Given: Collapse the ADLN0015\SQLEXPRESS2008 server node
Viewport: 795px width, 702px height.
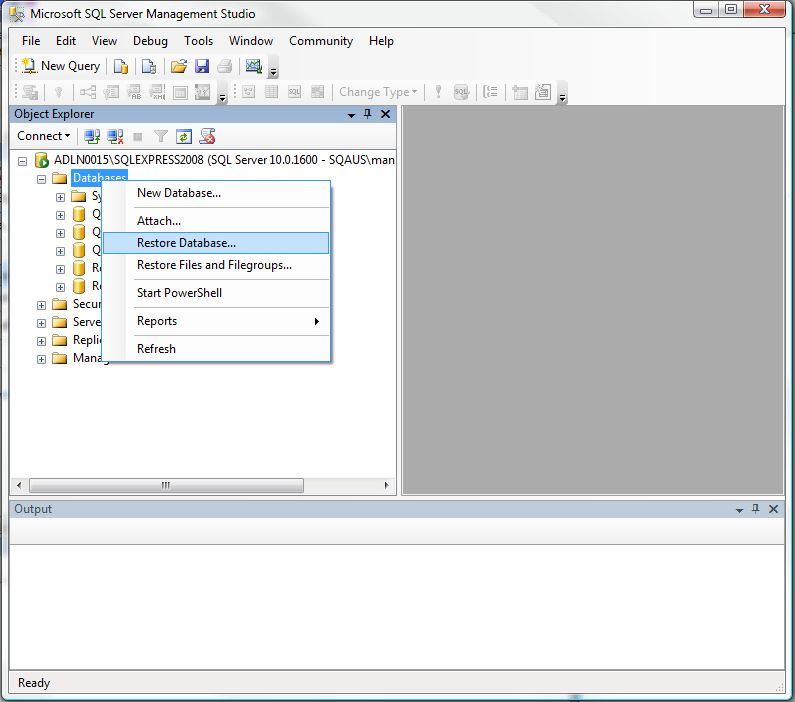Looking at the screenshot, I should click(23, 161).
